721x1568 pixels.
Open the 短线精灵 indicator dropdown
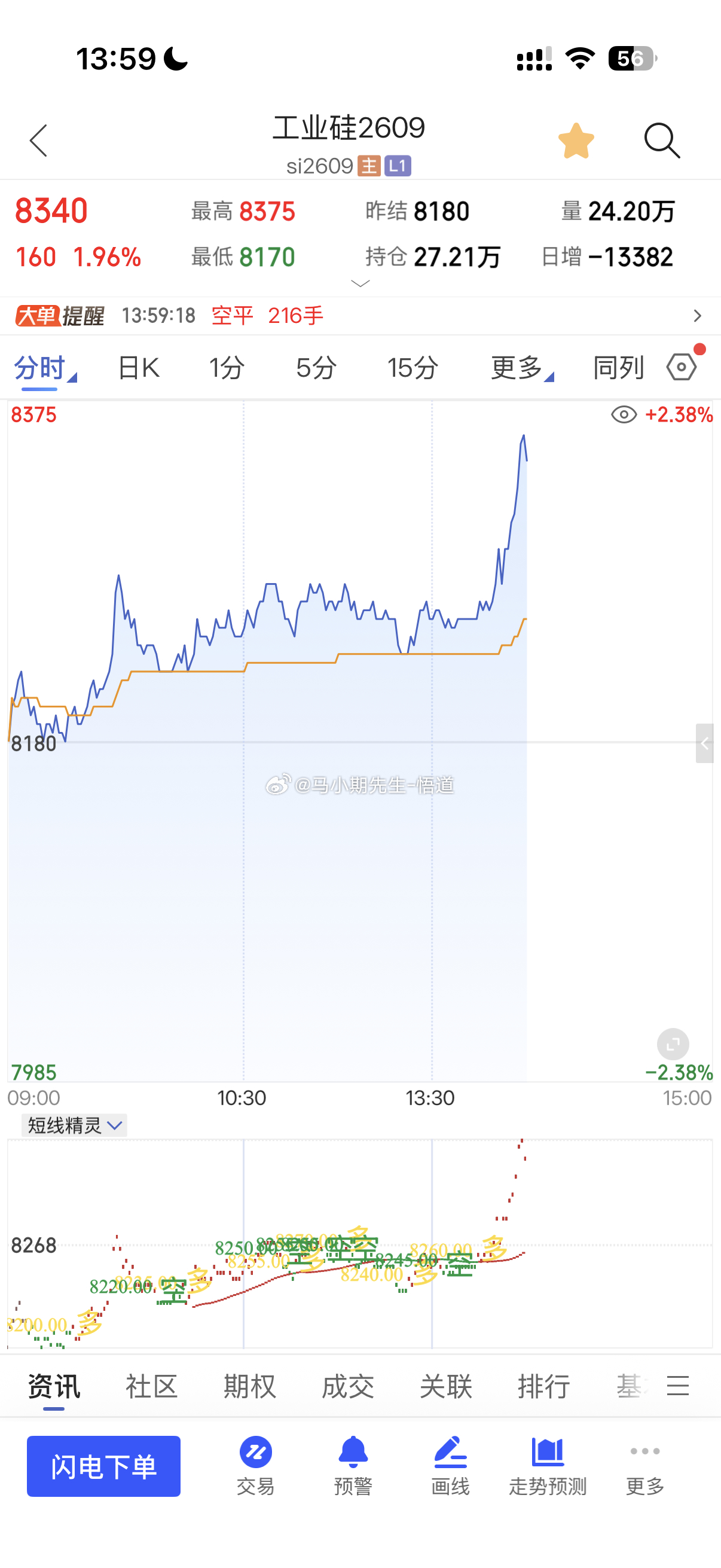pos(74,1125)
